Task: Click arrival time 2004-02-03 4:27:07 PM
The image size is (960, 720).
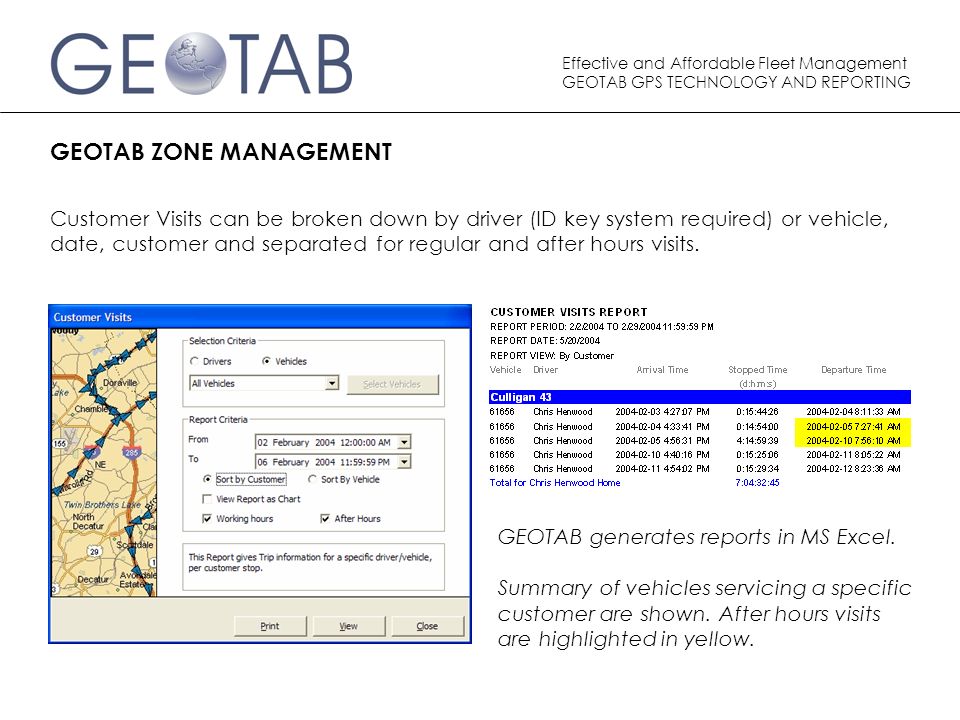Action: click(662, 411)
